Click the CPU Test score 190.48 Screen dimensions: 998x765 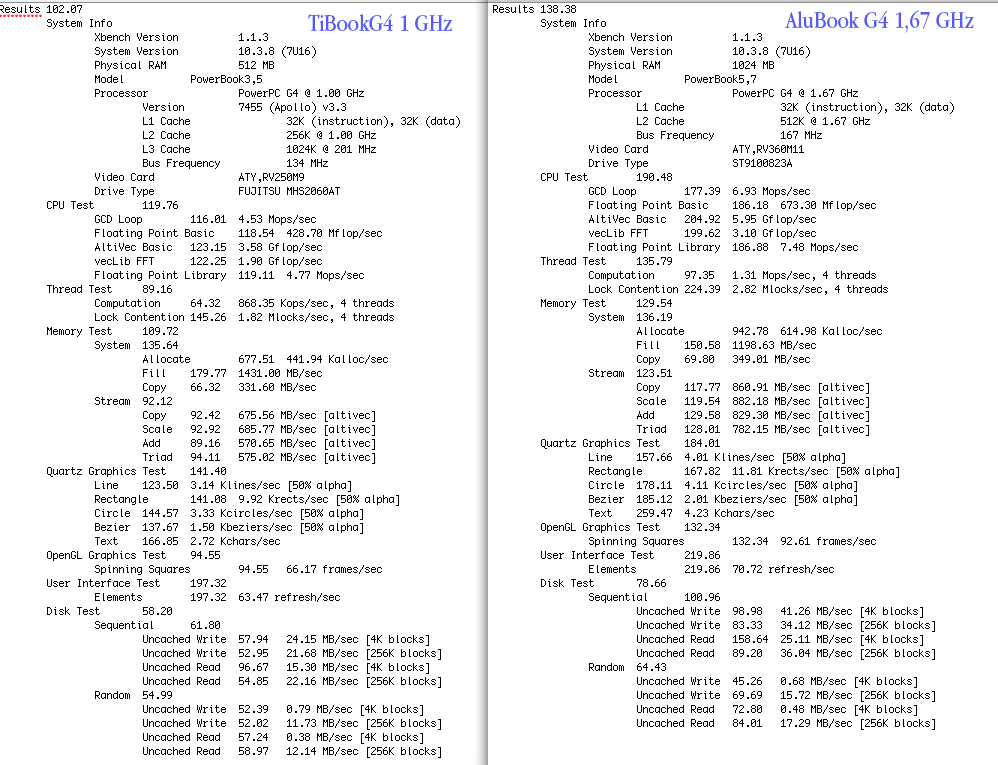(x=654, y=178)
